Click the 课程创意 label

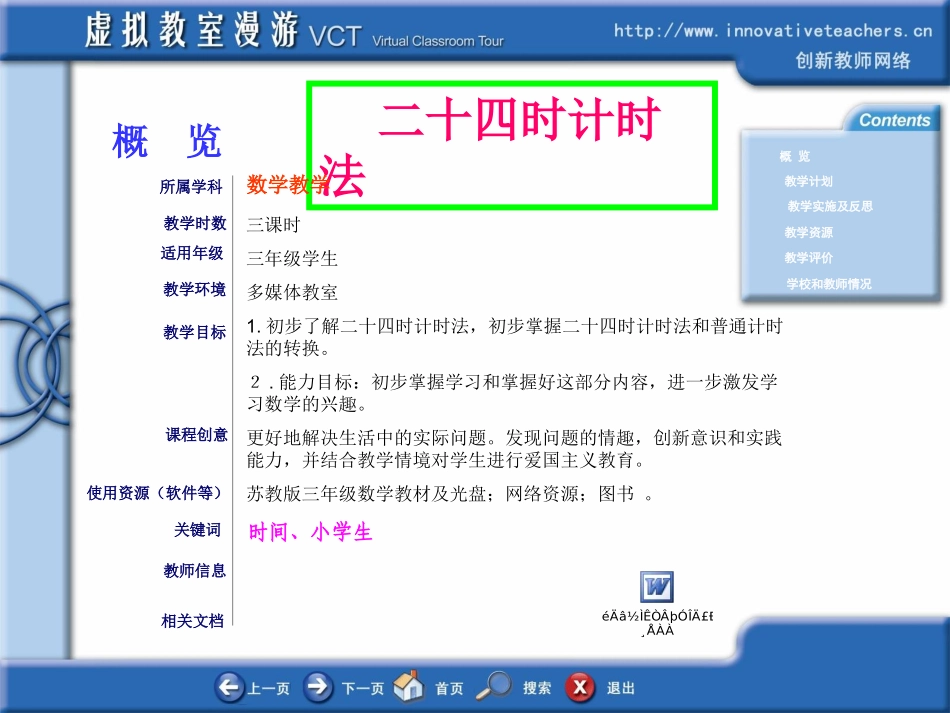click(x=196, y=434)
